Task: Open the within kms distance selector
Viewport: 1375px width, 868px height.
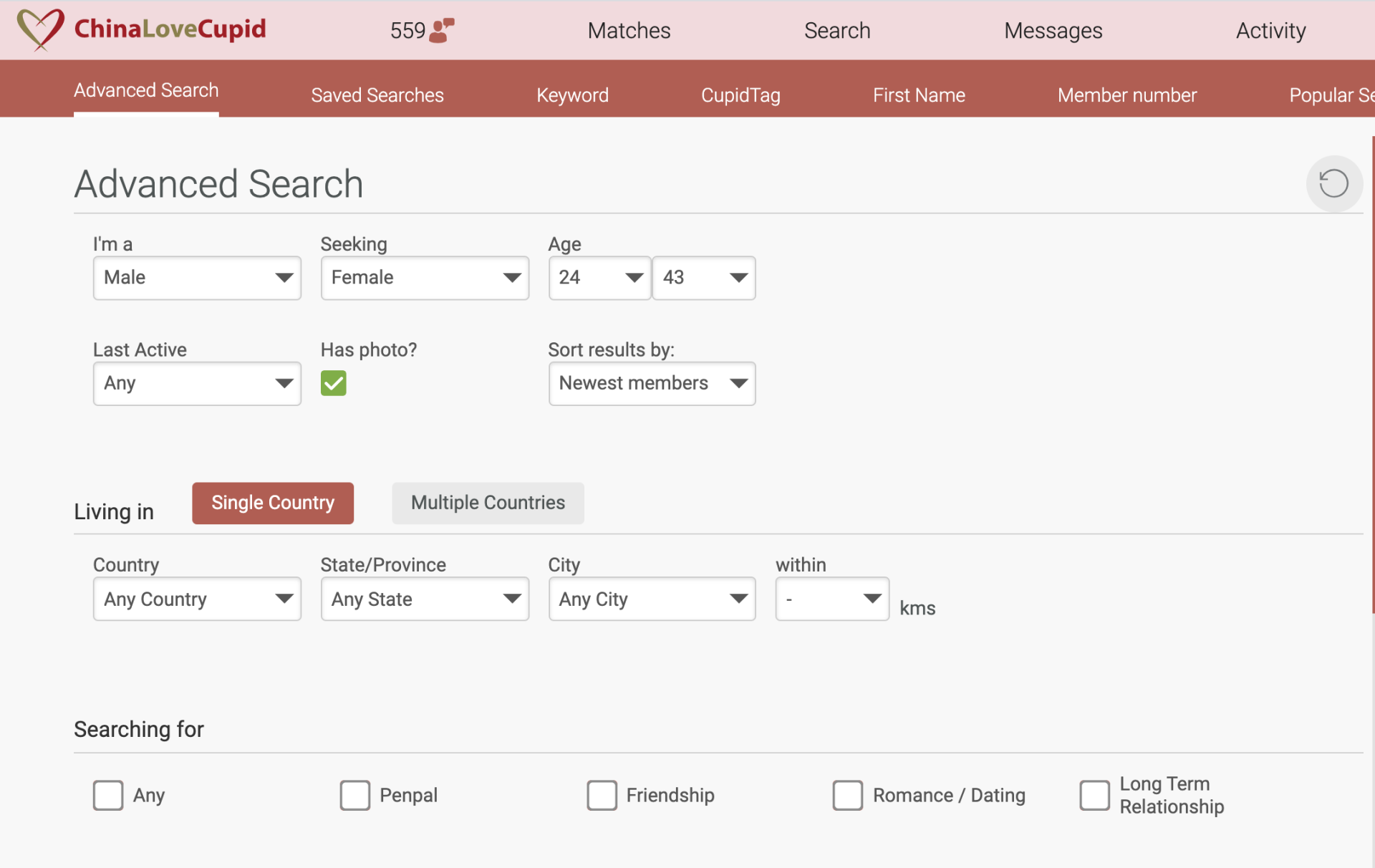Action: click(871, 599)
